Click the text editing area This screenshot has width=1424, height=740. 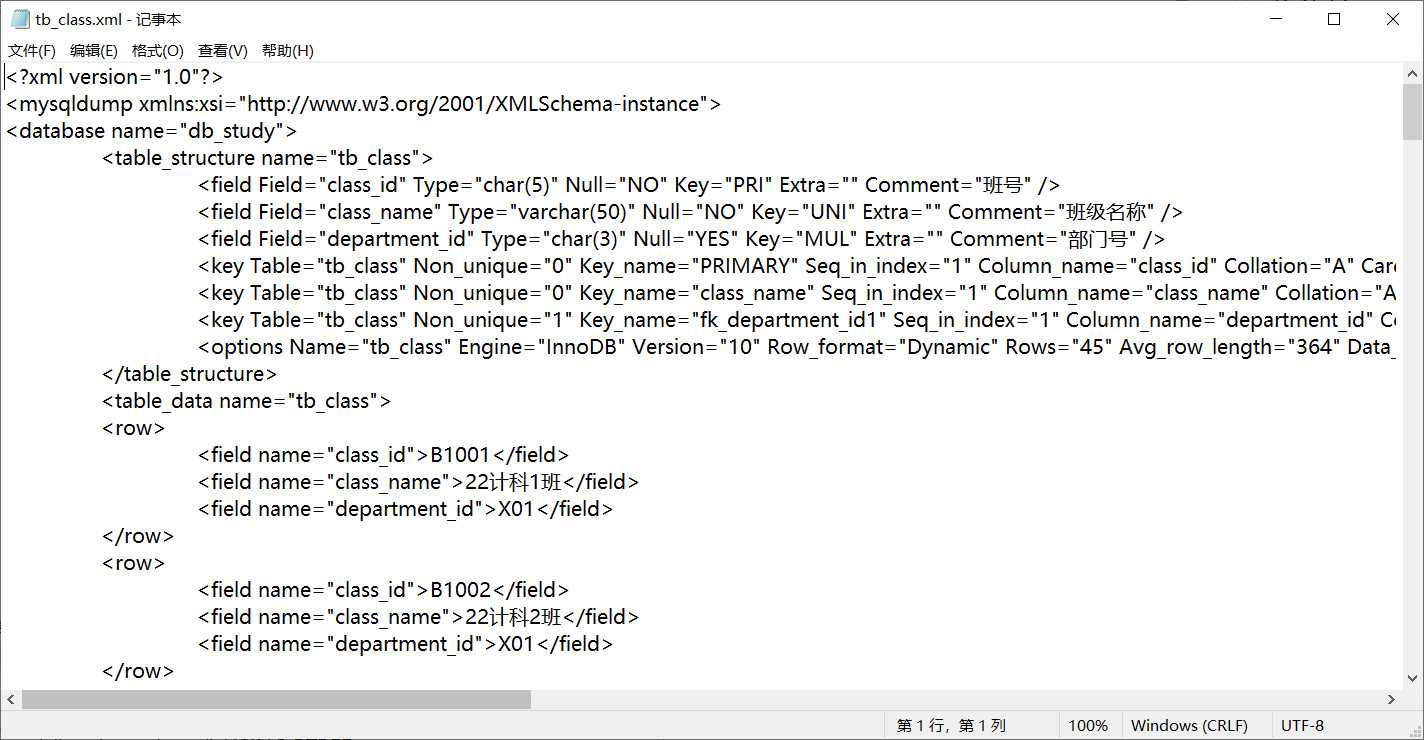pos(700,376)
